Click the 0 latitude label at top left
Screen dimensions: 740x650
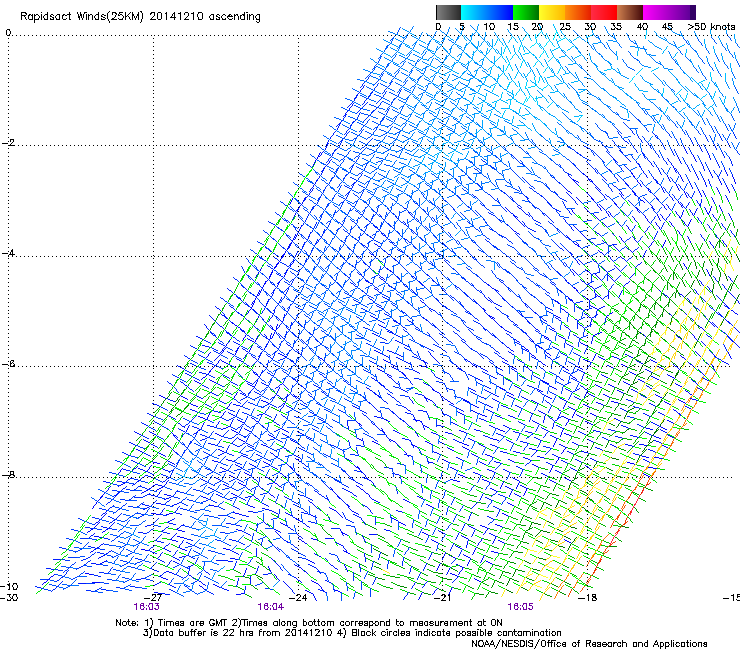8,32
